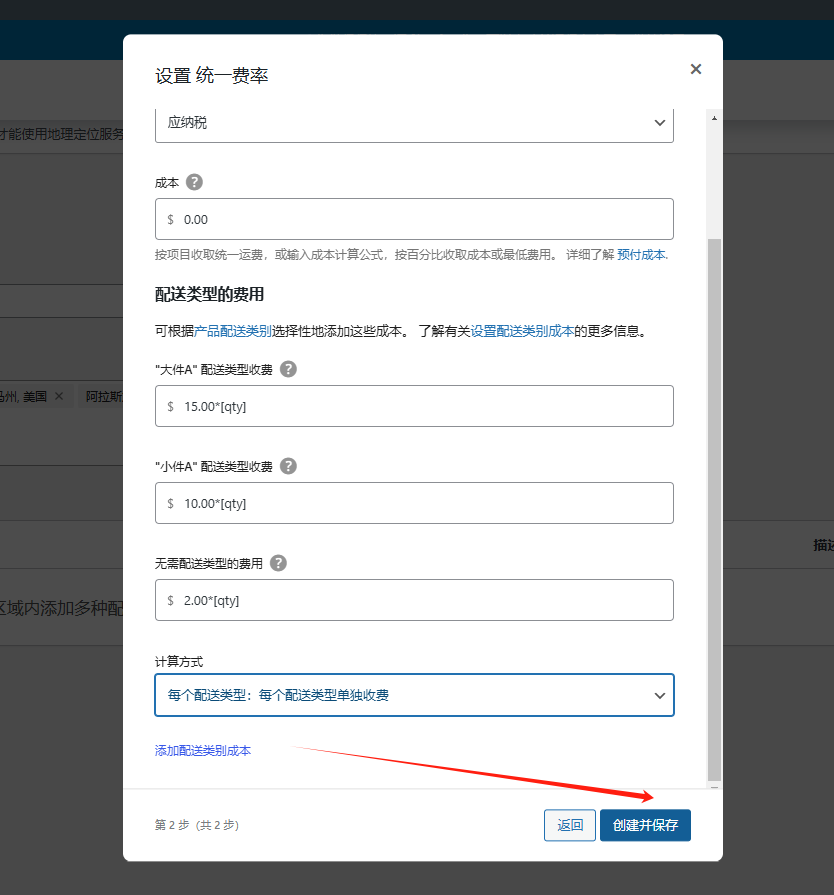Click the help icon next to "大件A" 配送类型收费
The height and width of the screenshot is (895, 834).
pos(288,369)
